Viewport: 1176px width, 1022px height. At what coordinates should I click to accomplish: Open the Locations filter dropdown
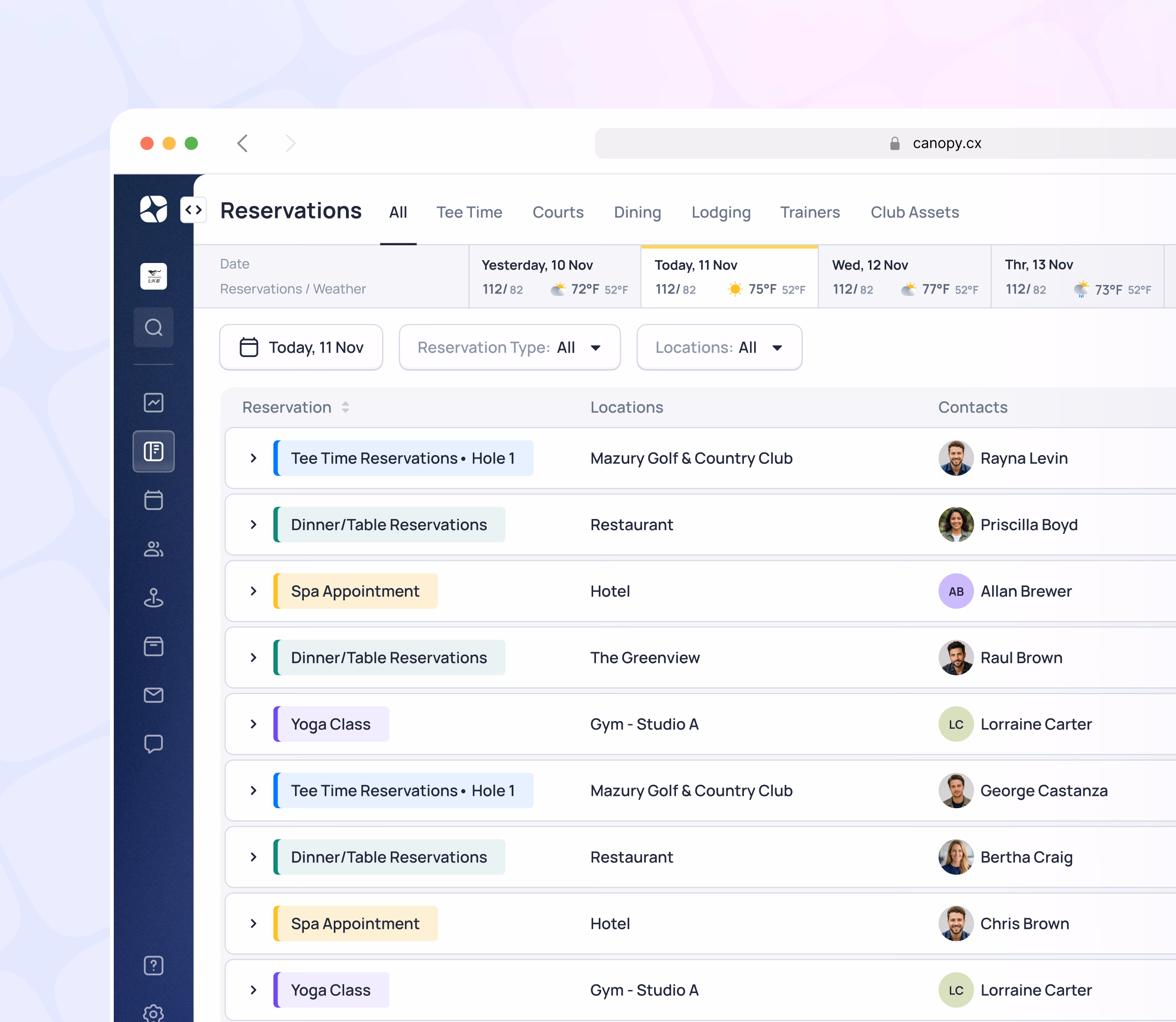pos(719,347)
